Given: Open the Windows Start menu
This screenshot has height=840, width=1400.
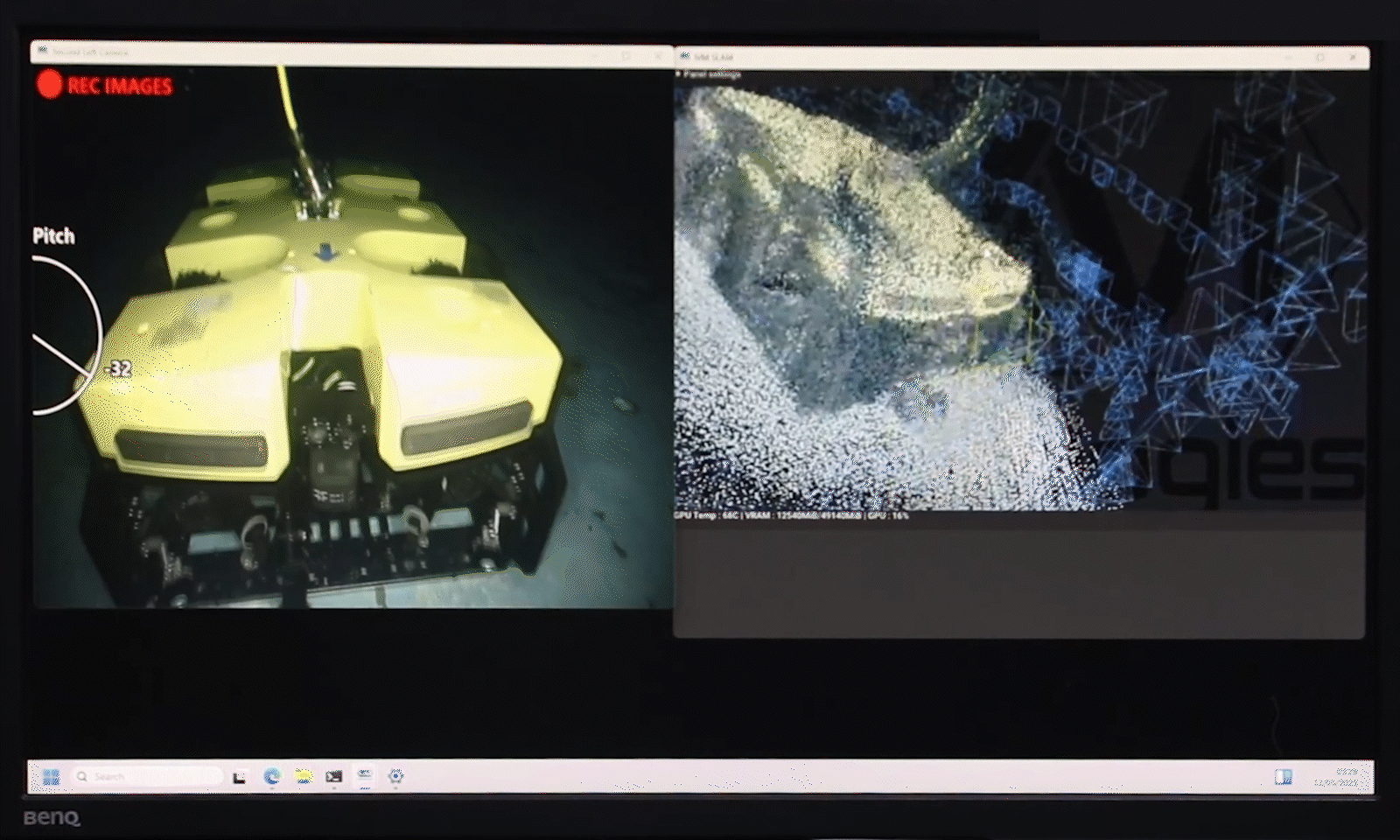Looking at the screenshot, I should pyautogui.click(x=51, y=776).
